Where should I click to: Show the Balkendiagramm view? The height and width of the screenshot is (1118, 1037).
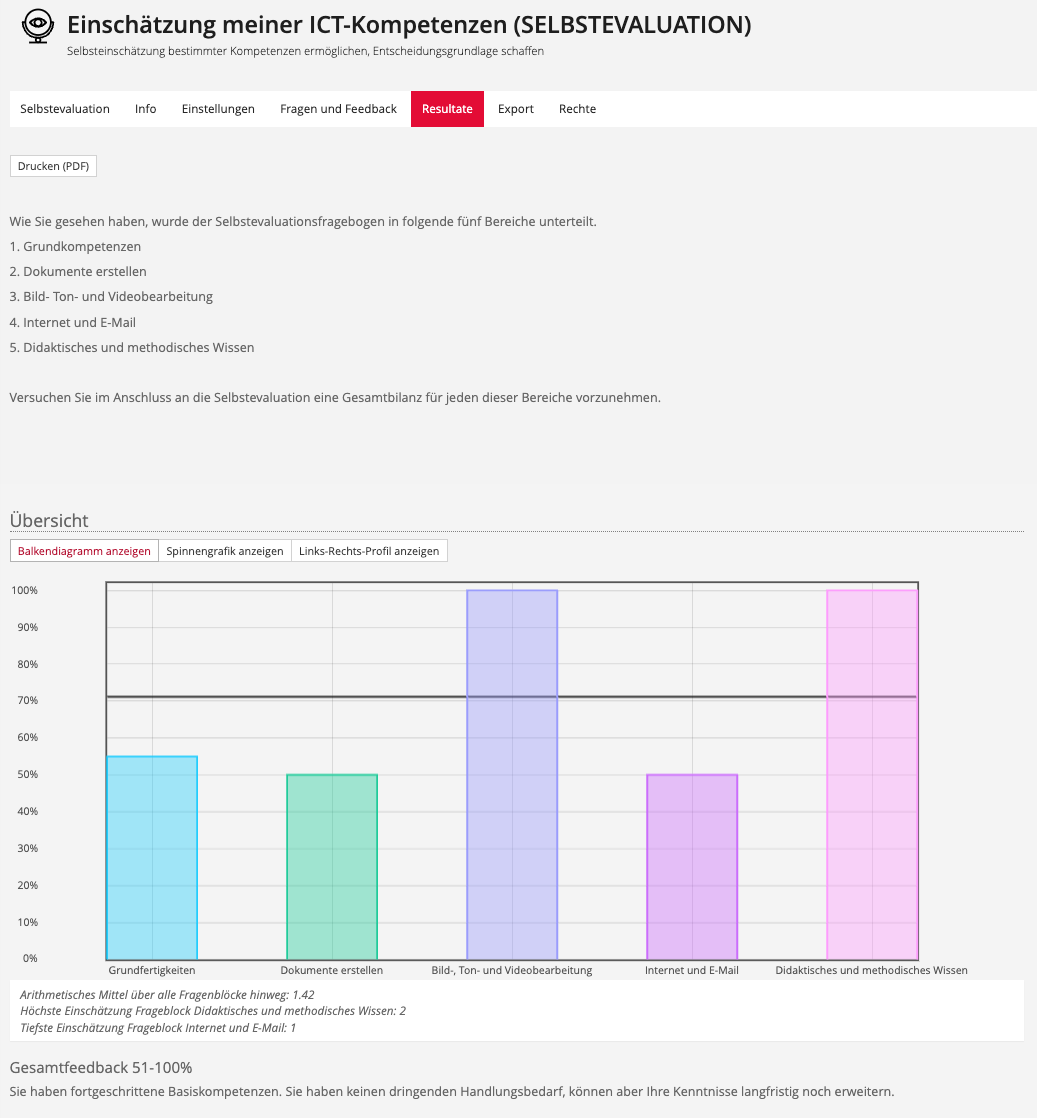tap(84, 551)
